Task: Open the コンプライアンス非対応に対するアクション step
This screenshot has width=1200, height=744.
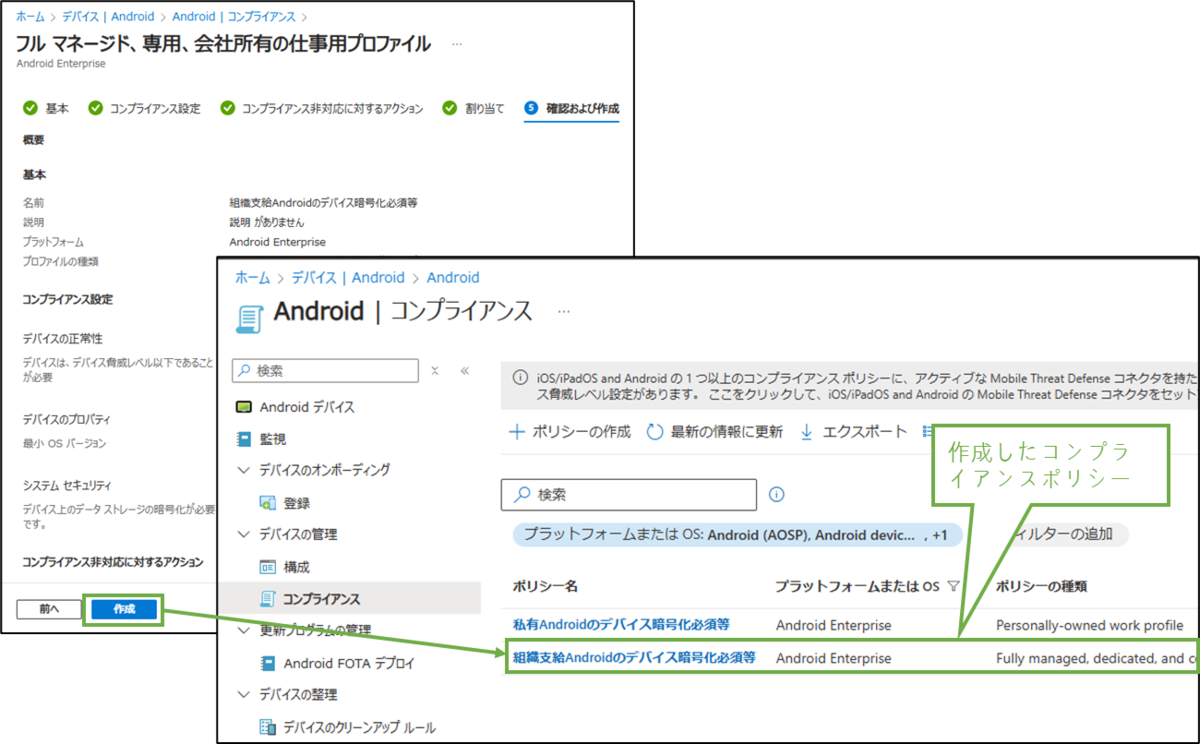Action: click(322, 108)
